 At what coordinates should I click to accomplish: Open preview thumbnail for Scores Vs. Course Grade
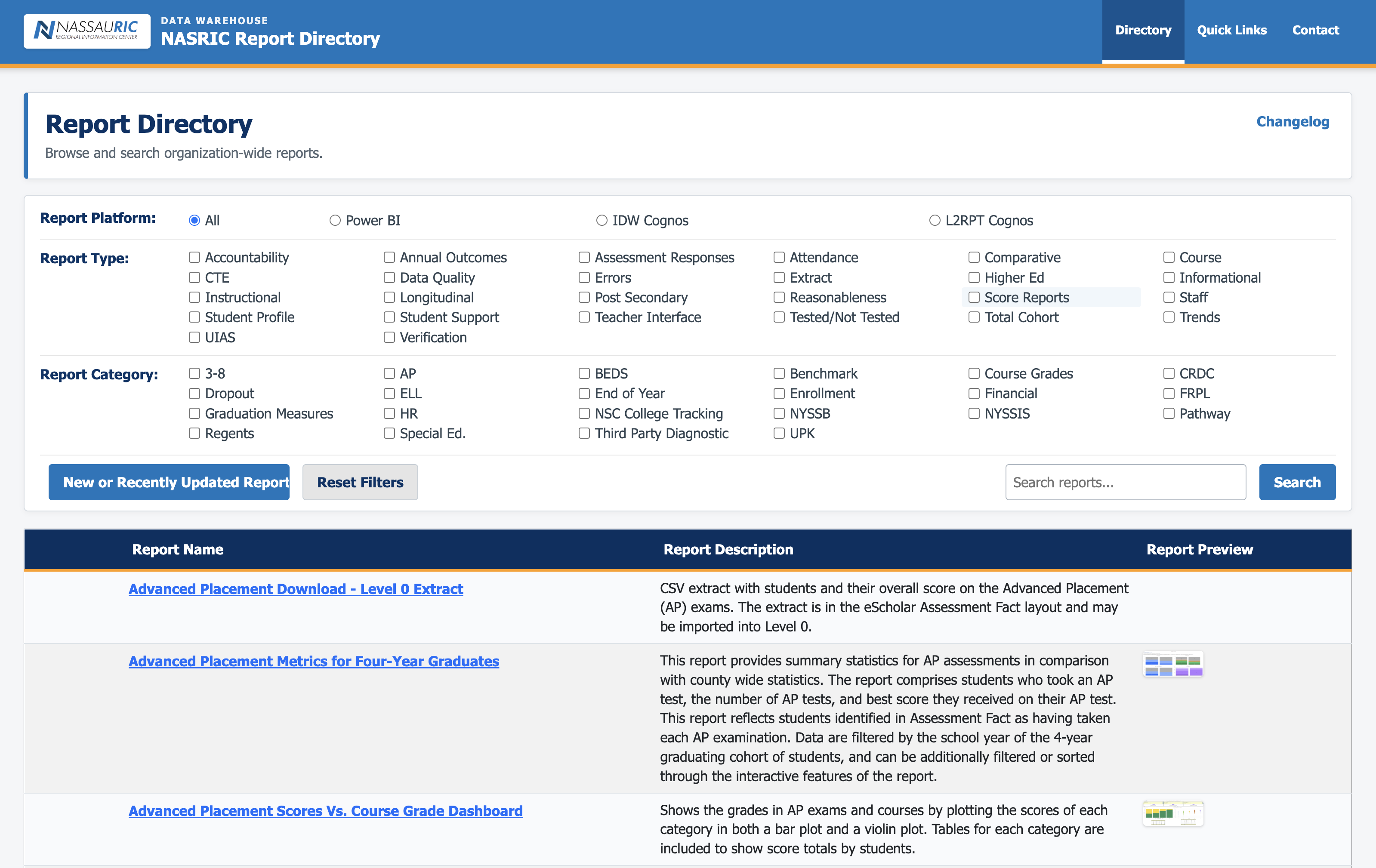(x=1173, y=814)
